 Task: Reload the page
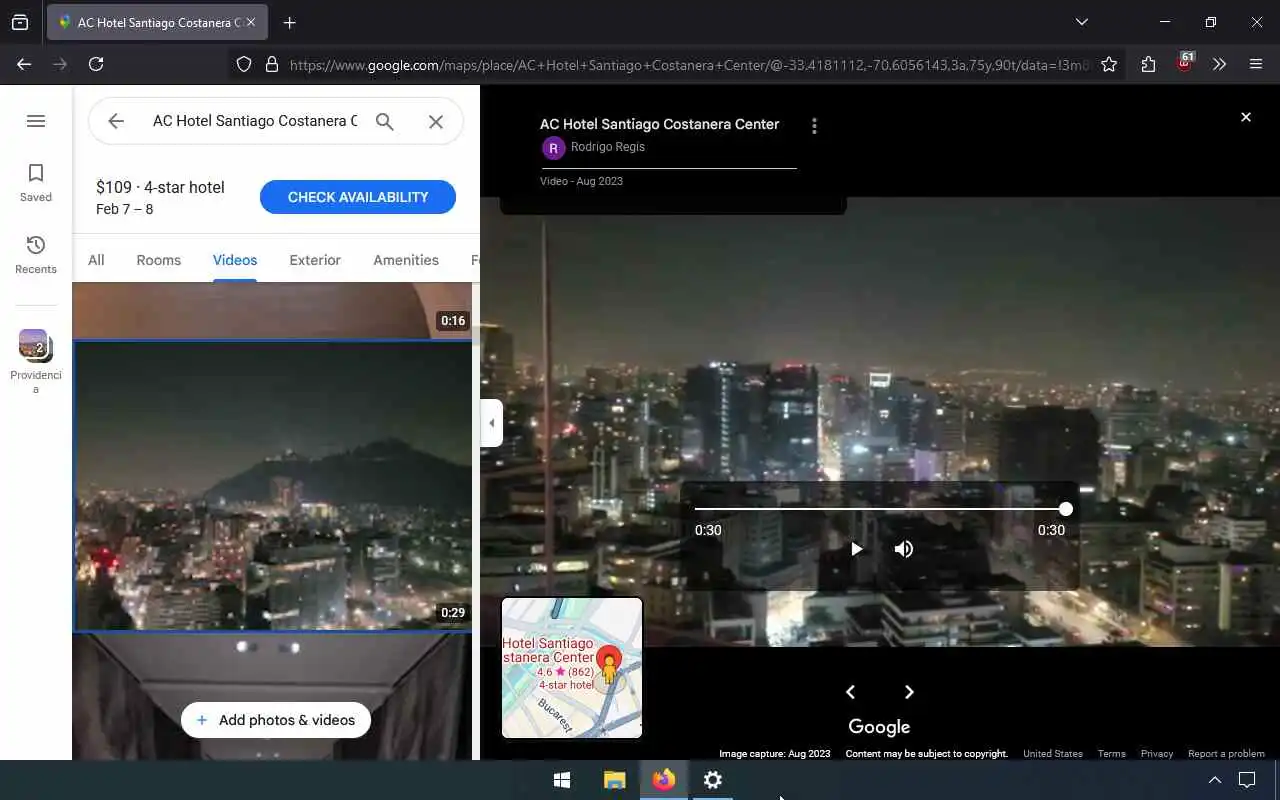tap(96, 64)
